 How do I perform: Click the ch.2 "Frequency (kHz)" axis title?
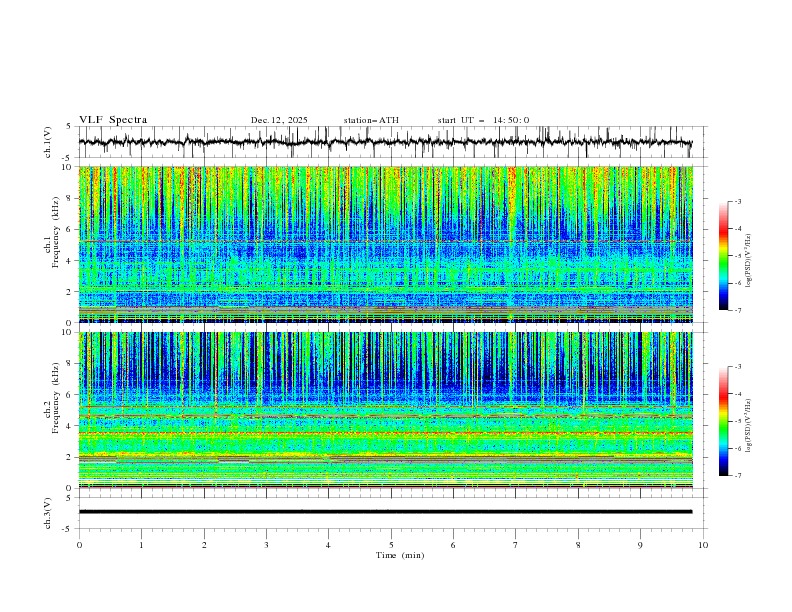pyautogui.click(x=55, y=397)
